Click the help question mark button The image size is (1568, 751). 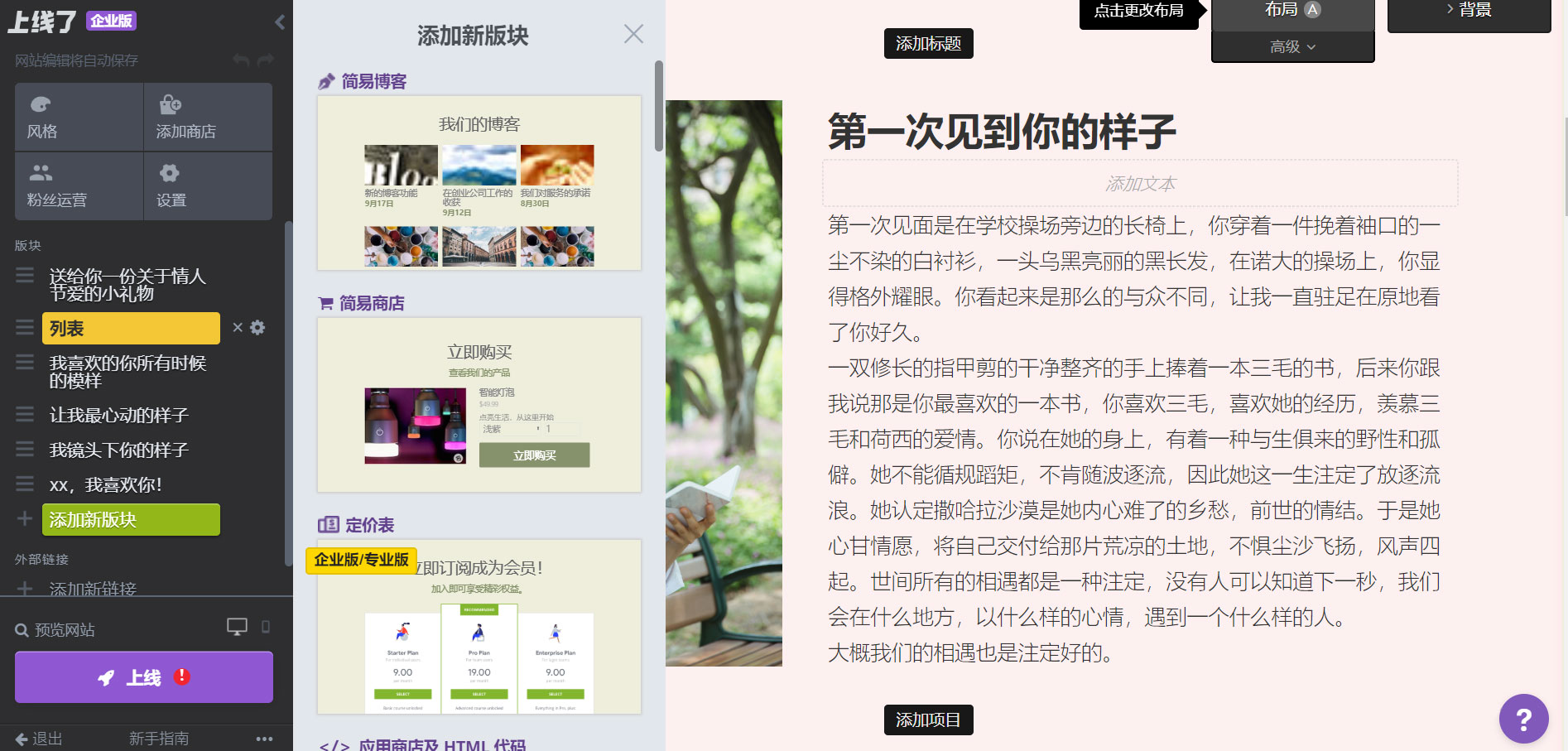pos(1523,719)
